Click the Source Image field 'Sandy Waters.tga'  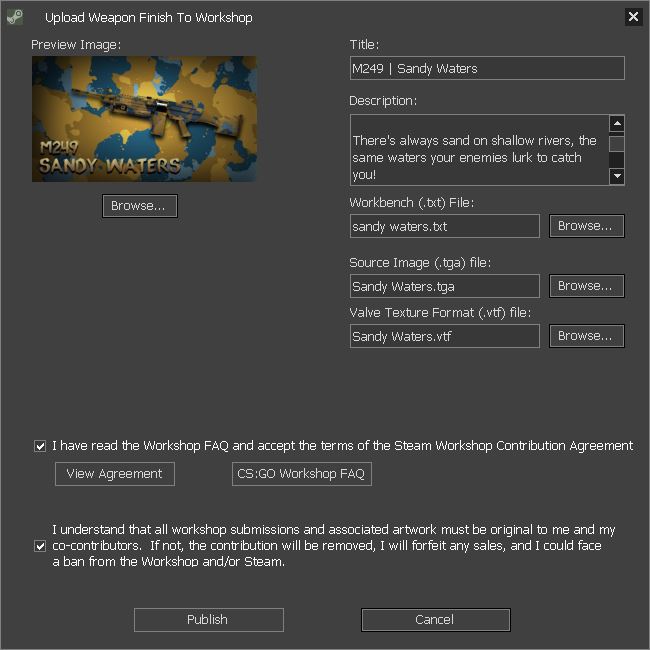[445, 286]
